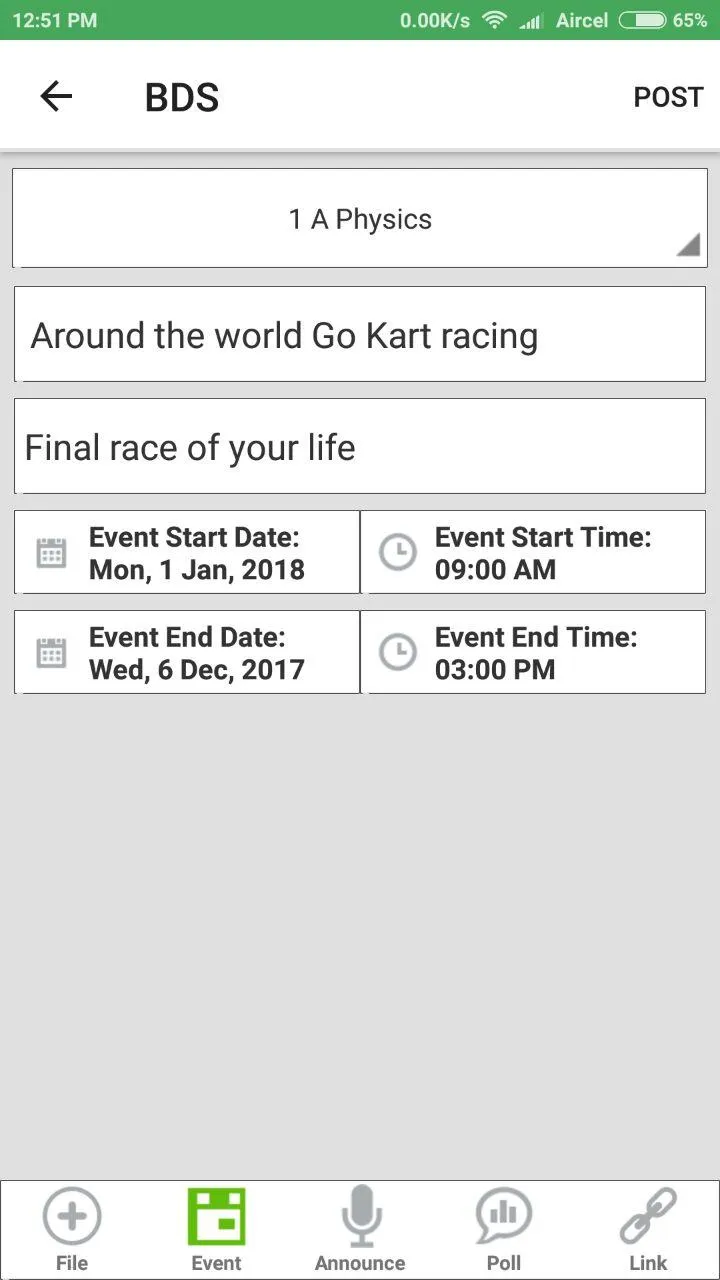This screenshot has width=720, height=1280.
Task: Change start date Mon, 1 Jan, 2018
Action: click(197, 570)
